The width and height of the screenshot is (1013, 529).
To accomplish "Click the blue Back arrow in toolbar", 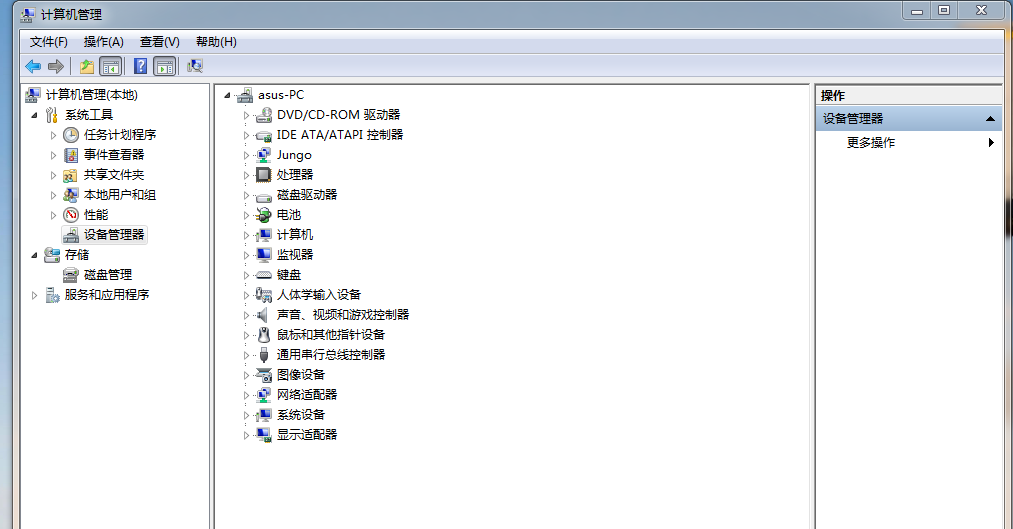I will click(33, 66).
